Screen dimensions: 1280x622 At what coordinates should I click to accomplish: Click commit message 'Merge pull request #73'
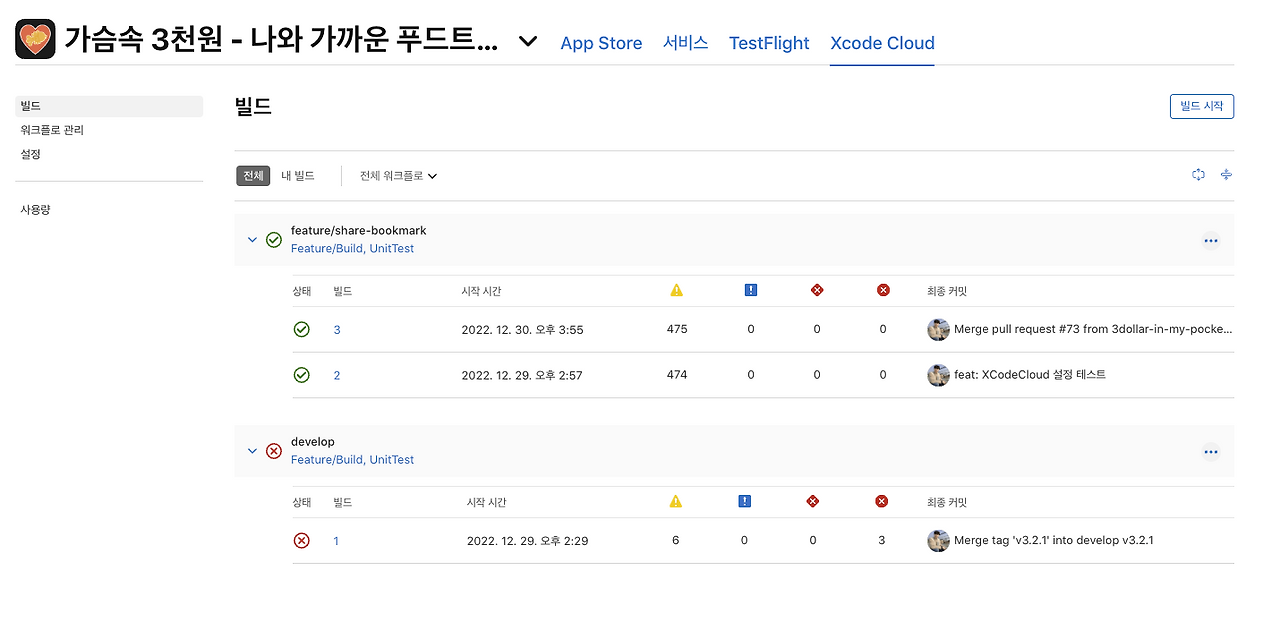click(1093, 329)
